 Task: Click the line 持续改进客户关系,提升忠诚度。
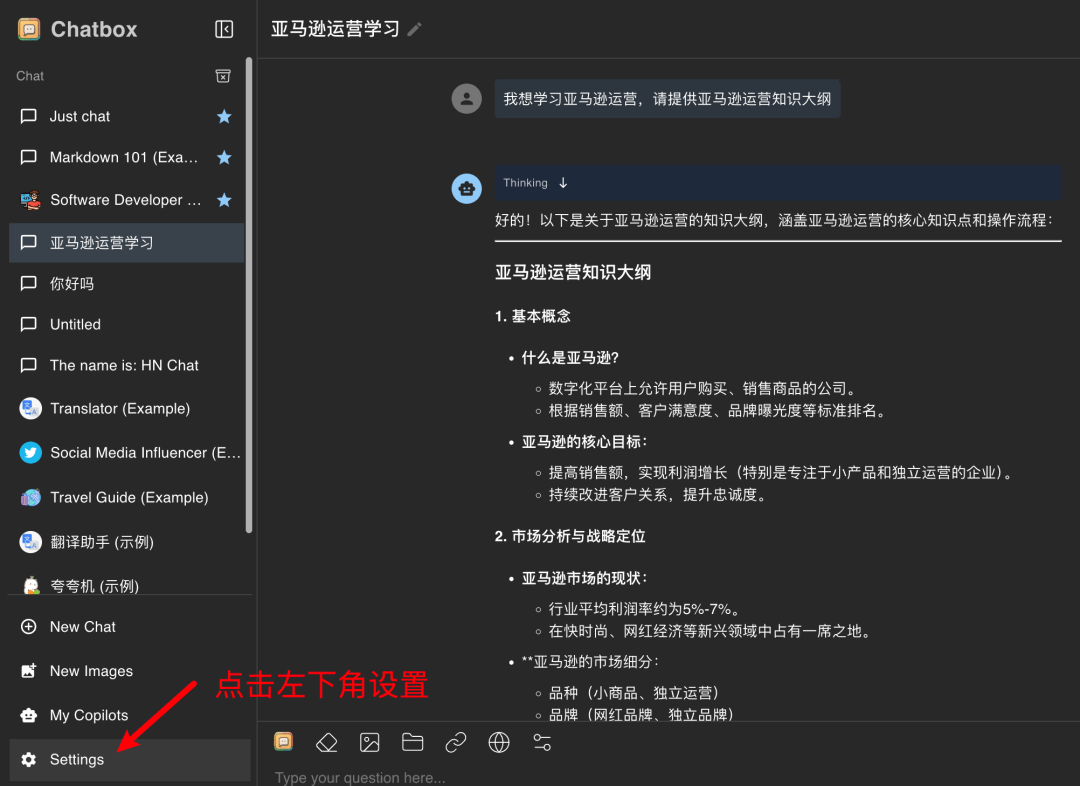[658, 495]
